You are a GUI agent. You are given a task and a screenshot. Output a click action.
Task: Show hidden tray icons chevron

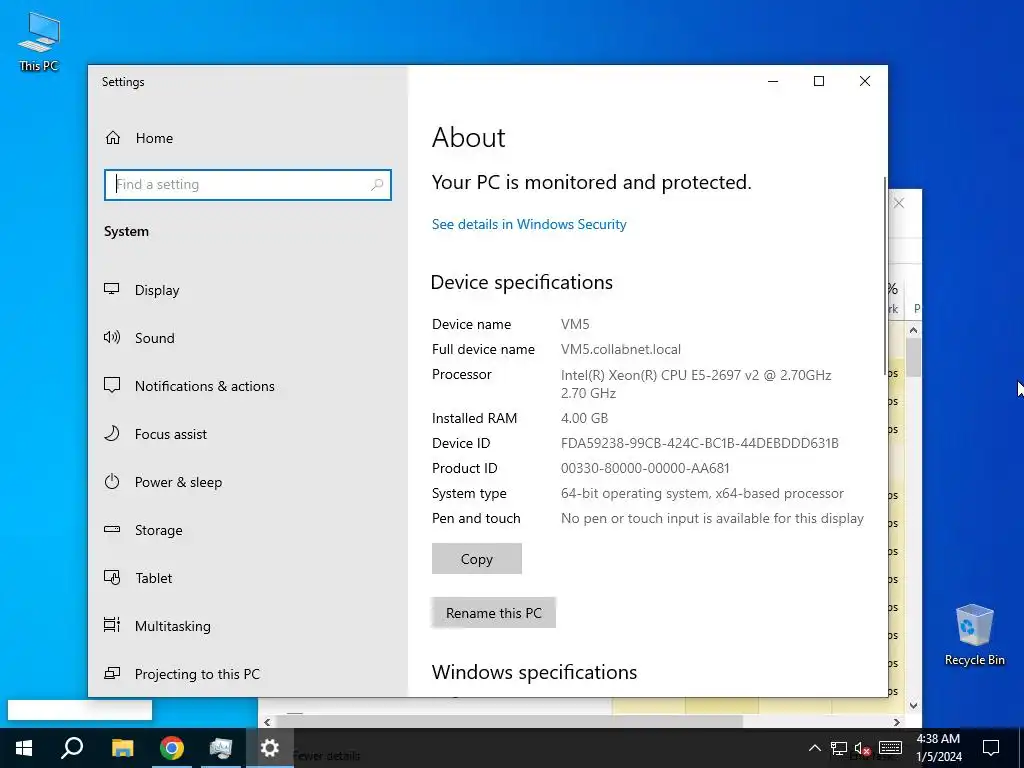(814, 748)
